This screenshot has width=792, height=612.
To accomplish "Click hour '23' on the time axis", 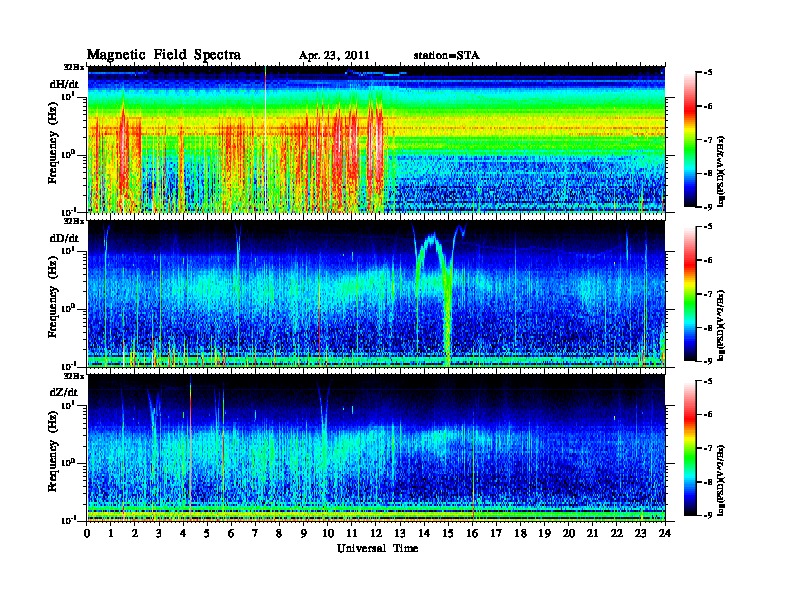I will (641, 533).
